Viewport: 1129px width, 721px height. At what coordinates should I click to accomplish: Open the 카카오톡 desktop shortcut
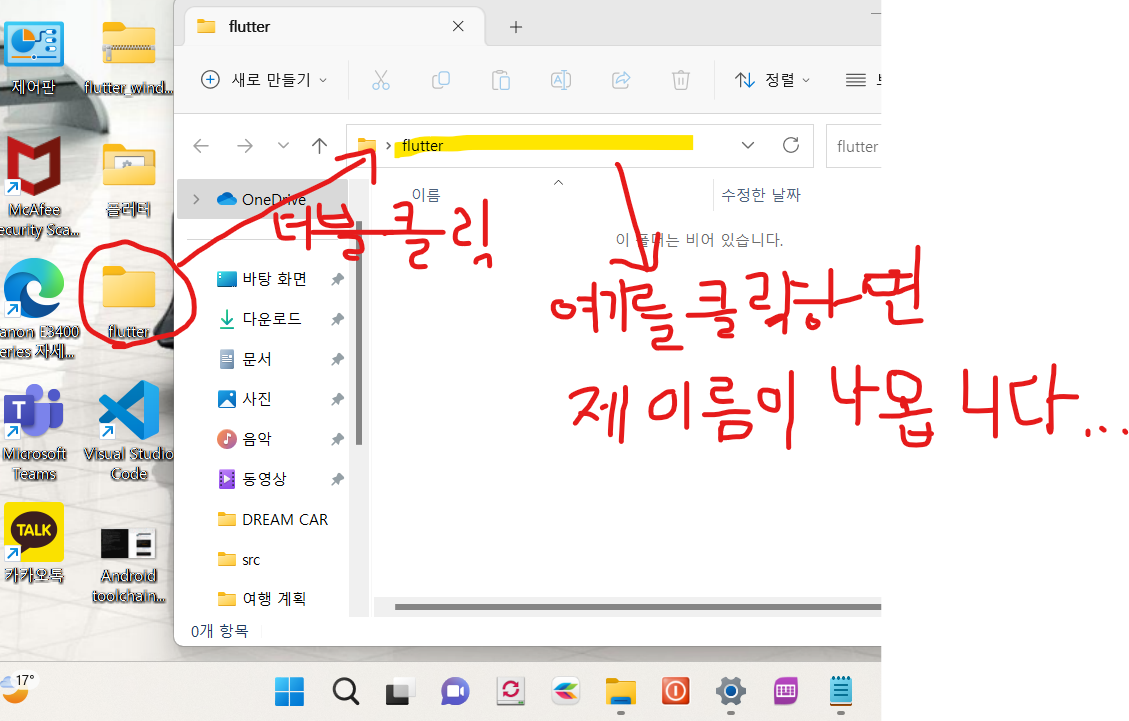34,543
